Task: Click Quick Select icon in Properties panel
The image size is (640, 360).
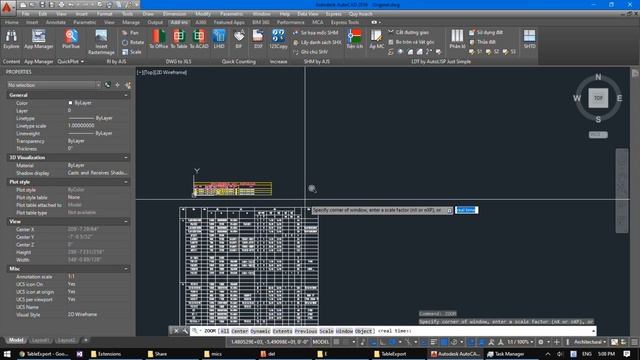Action: tap(128, 85)
